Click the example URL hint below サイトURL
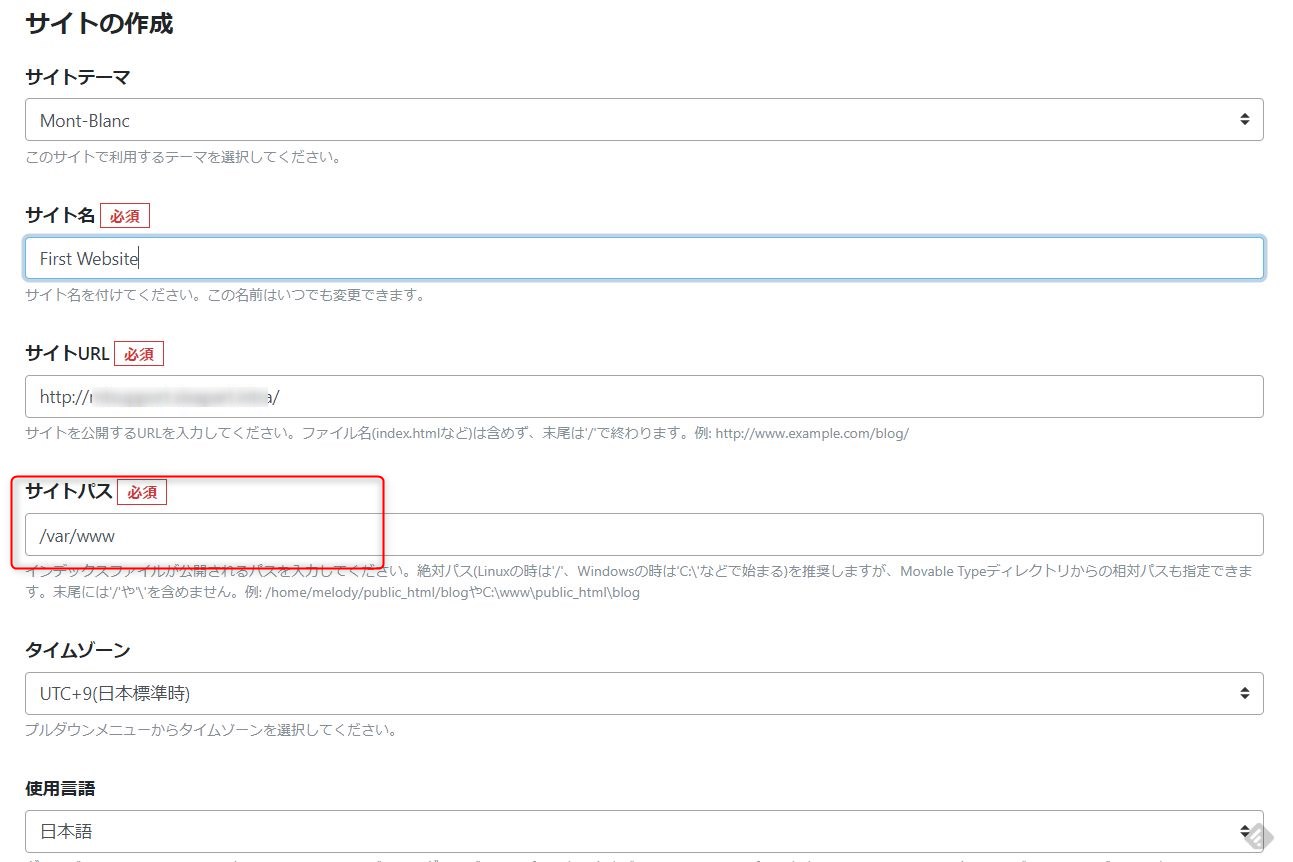 (811, 433)
